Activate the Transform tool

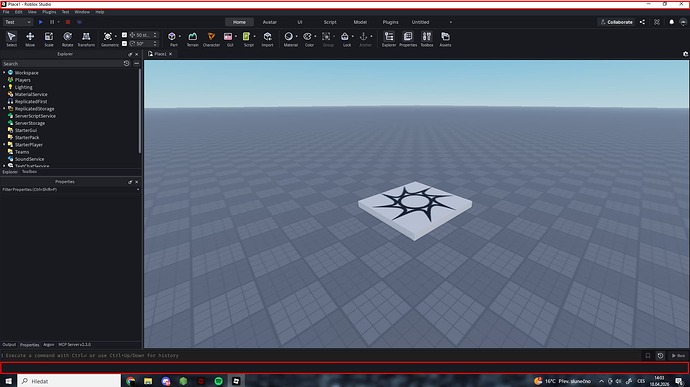coord(86,39)
